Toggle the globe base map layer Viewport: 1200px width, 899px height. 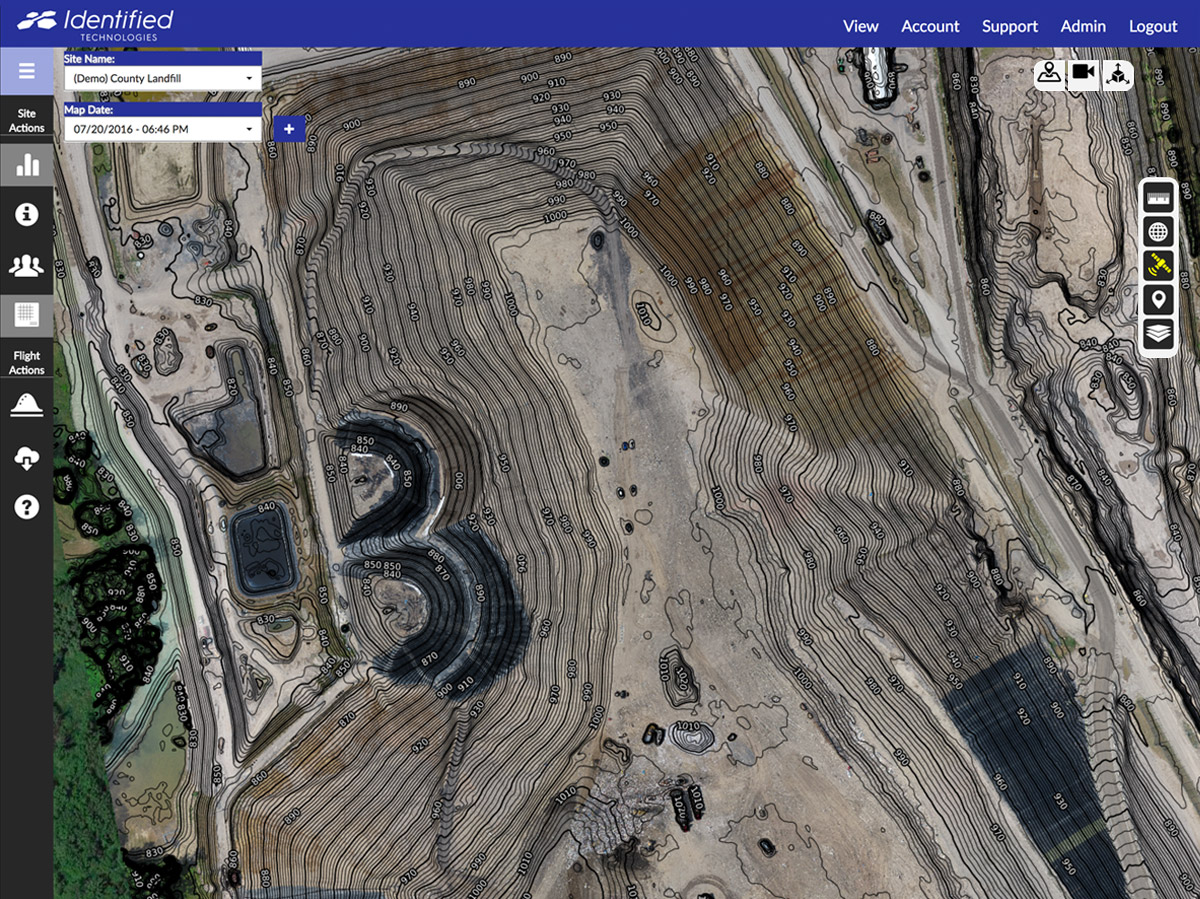[1158, 232]
